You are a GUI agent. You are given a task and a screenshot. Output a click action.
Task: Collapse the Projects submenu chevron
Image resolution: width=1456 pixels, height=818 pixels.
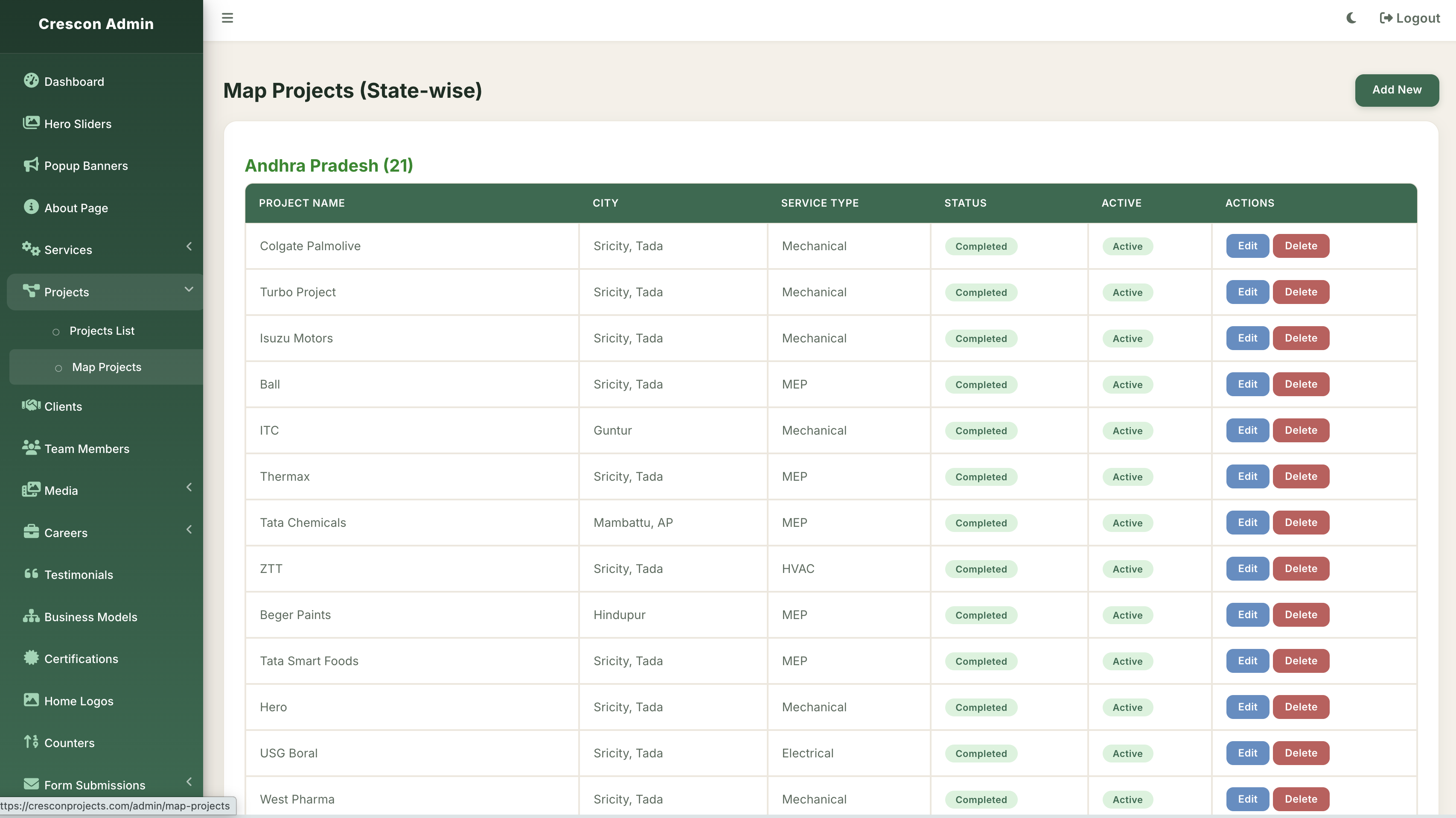pos(189,289)
